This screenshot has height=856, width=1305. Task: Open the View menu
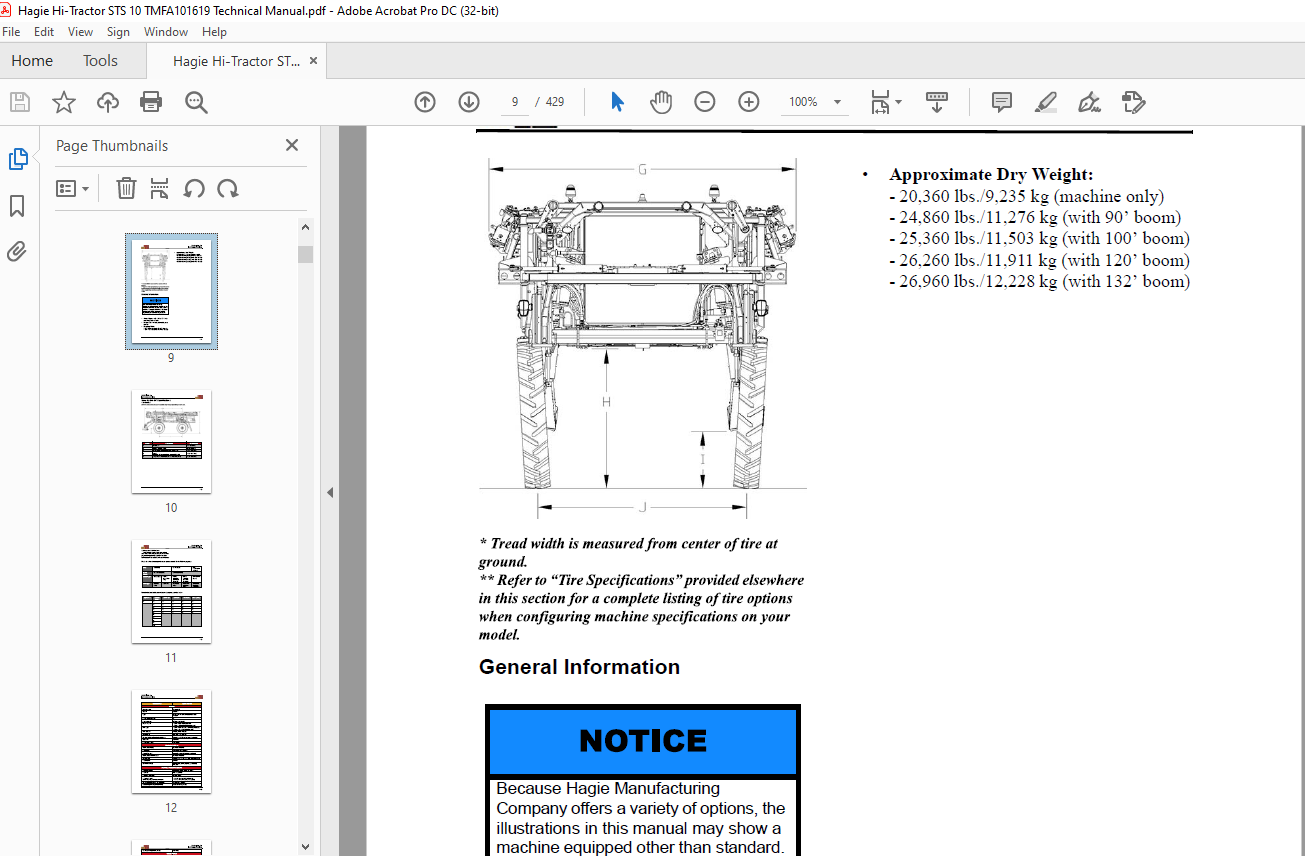pos(80,32)
